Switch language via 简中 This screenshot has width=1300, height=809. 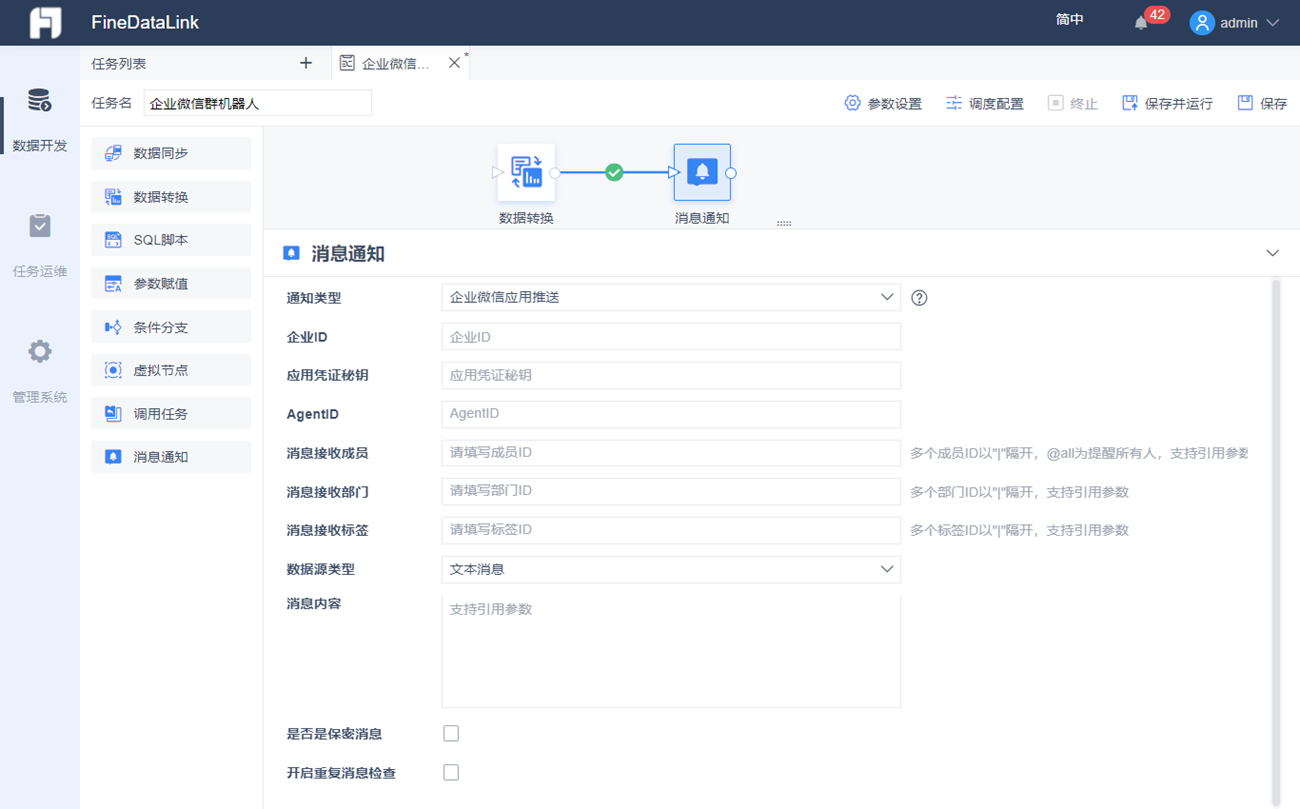[x=1070, y=20]
